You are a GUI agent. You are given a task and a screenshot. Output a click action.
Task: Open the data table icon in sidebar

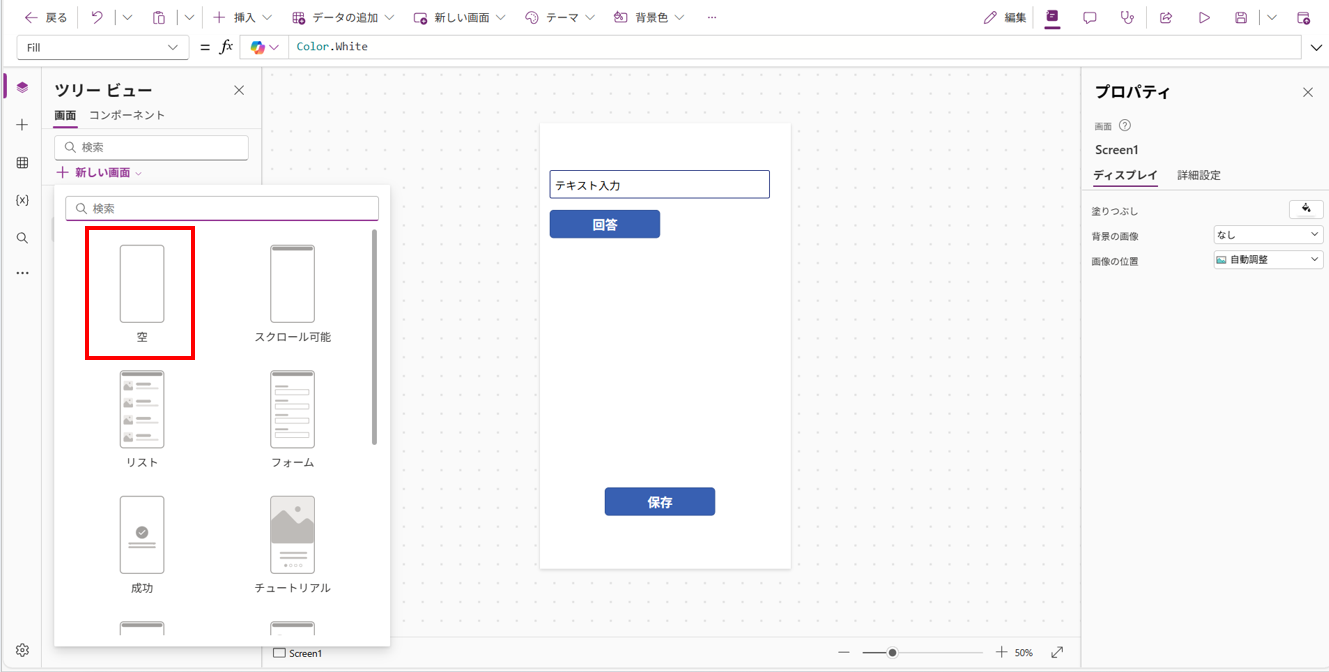(22, 163)
